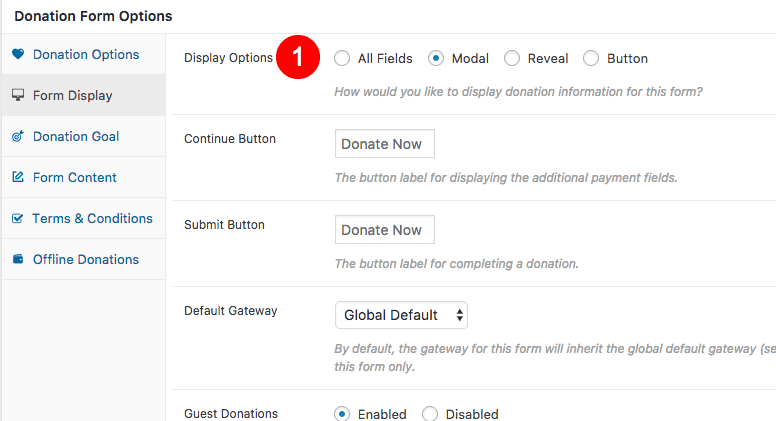This screenshot has height=421, width=776.
Task: Enable guest donations radio button
Action: tap(343, 414)
